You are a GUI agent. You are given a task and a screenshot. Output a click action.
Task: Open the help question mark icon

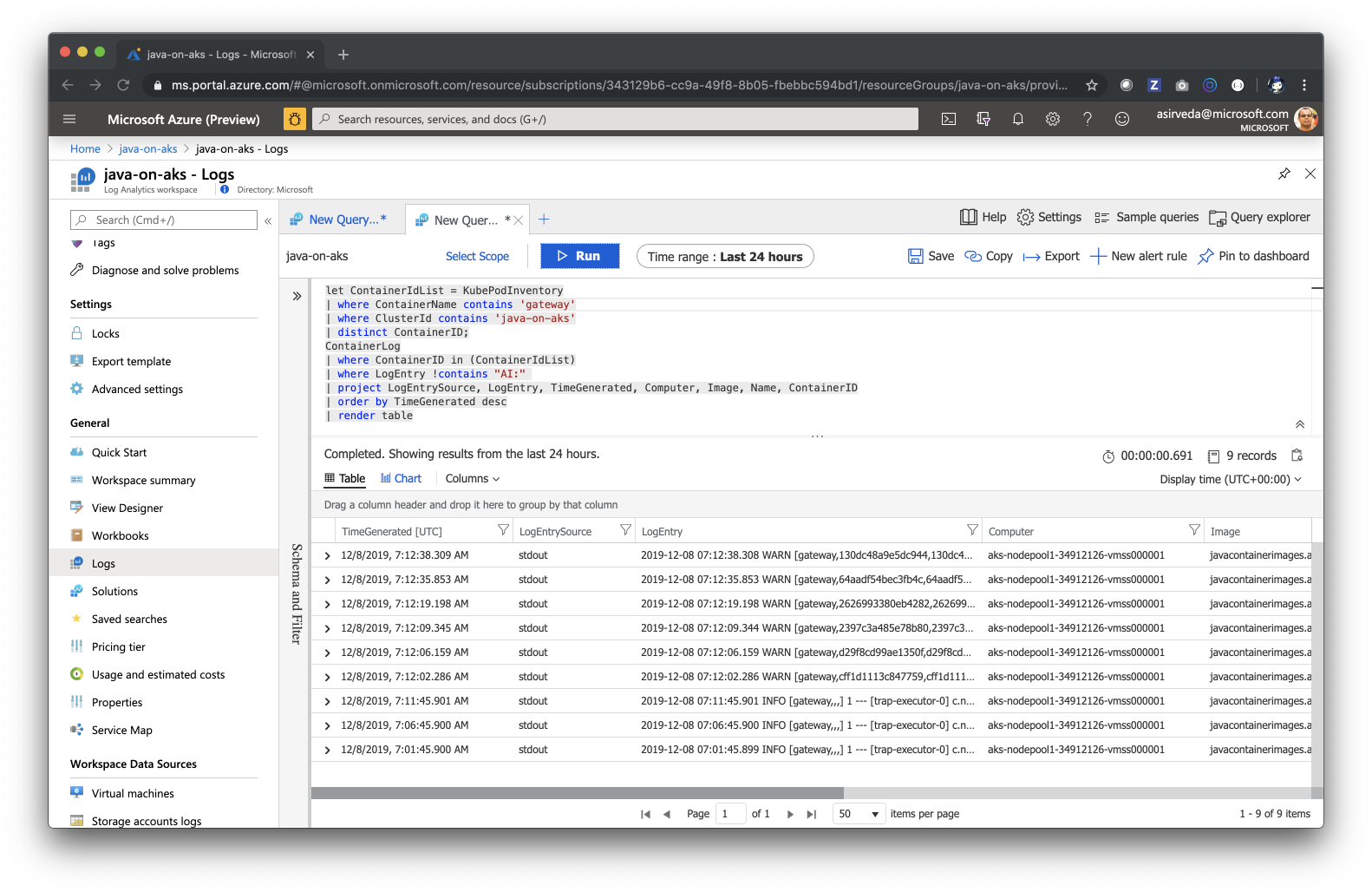pos(1088,119)
